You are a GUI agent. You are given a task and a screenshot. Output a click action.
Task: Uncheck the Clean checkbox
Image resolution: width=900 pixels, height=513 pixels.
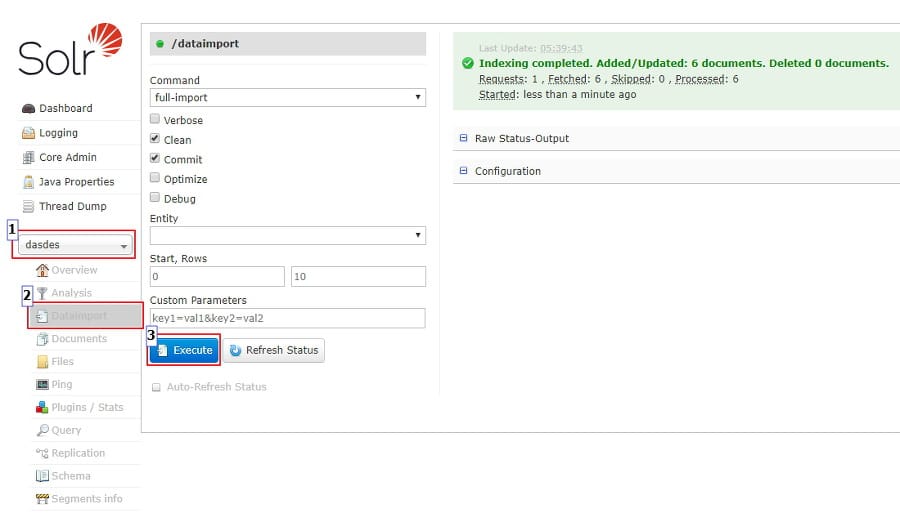click(x=155, y=139)
